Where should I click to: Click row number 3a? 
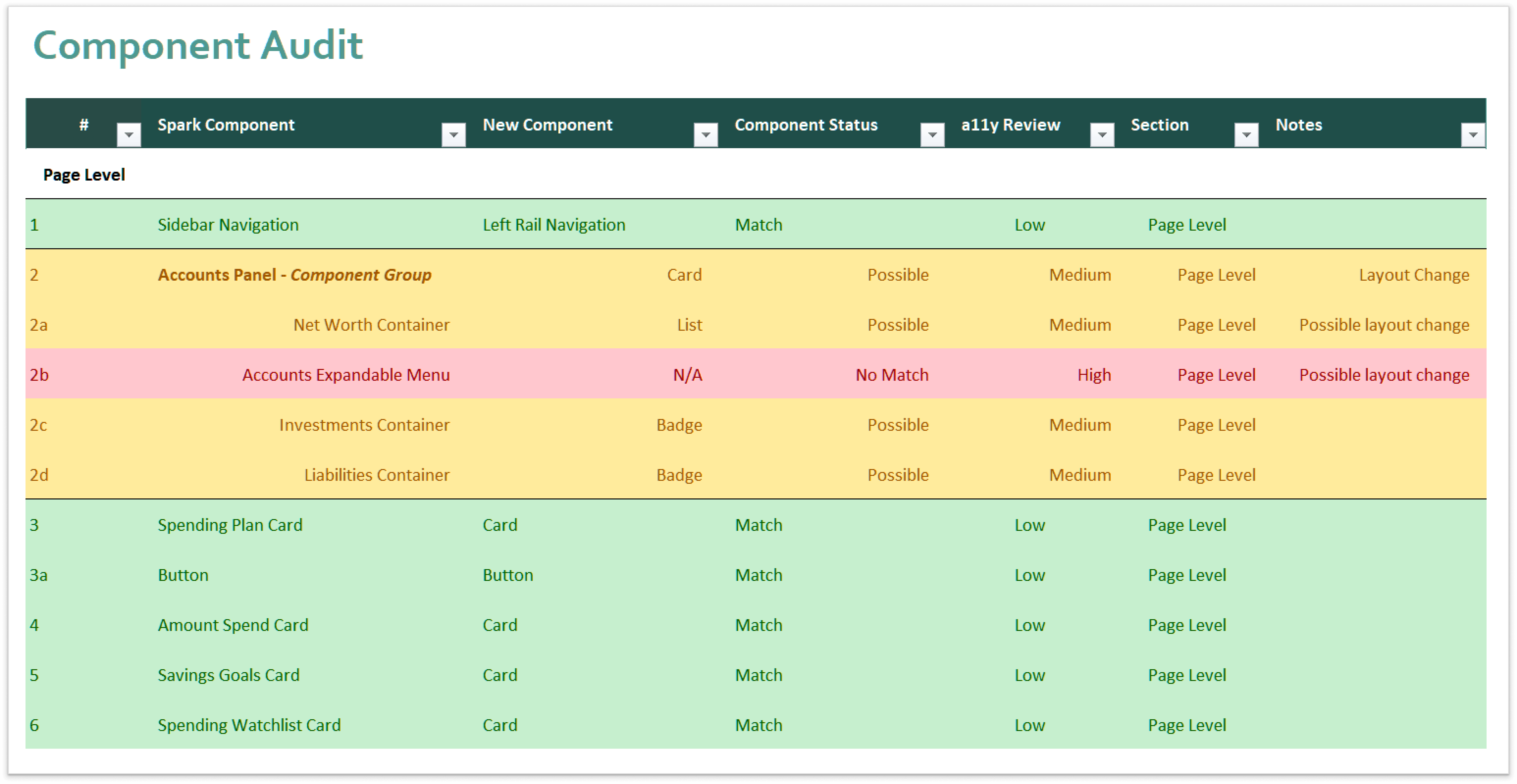pyautogui.click(x=39, y=575)
